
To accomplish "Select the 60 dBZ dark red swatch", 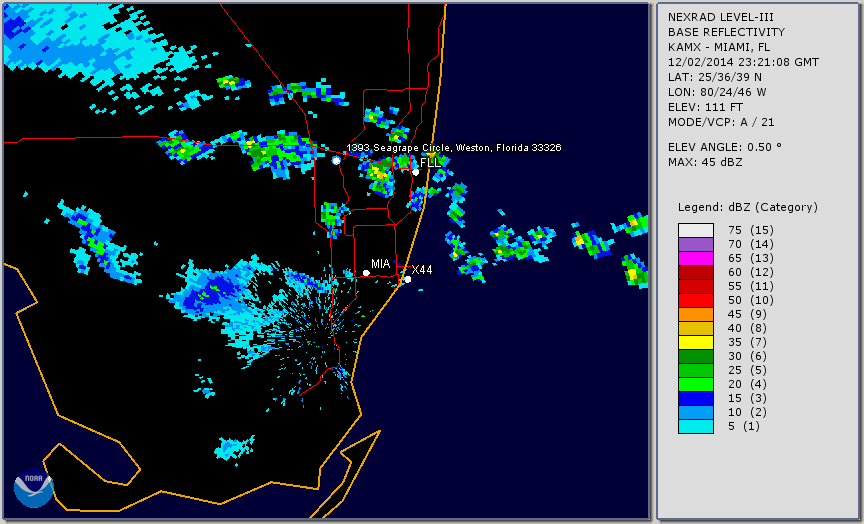I will 696,273.
